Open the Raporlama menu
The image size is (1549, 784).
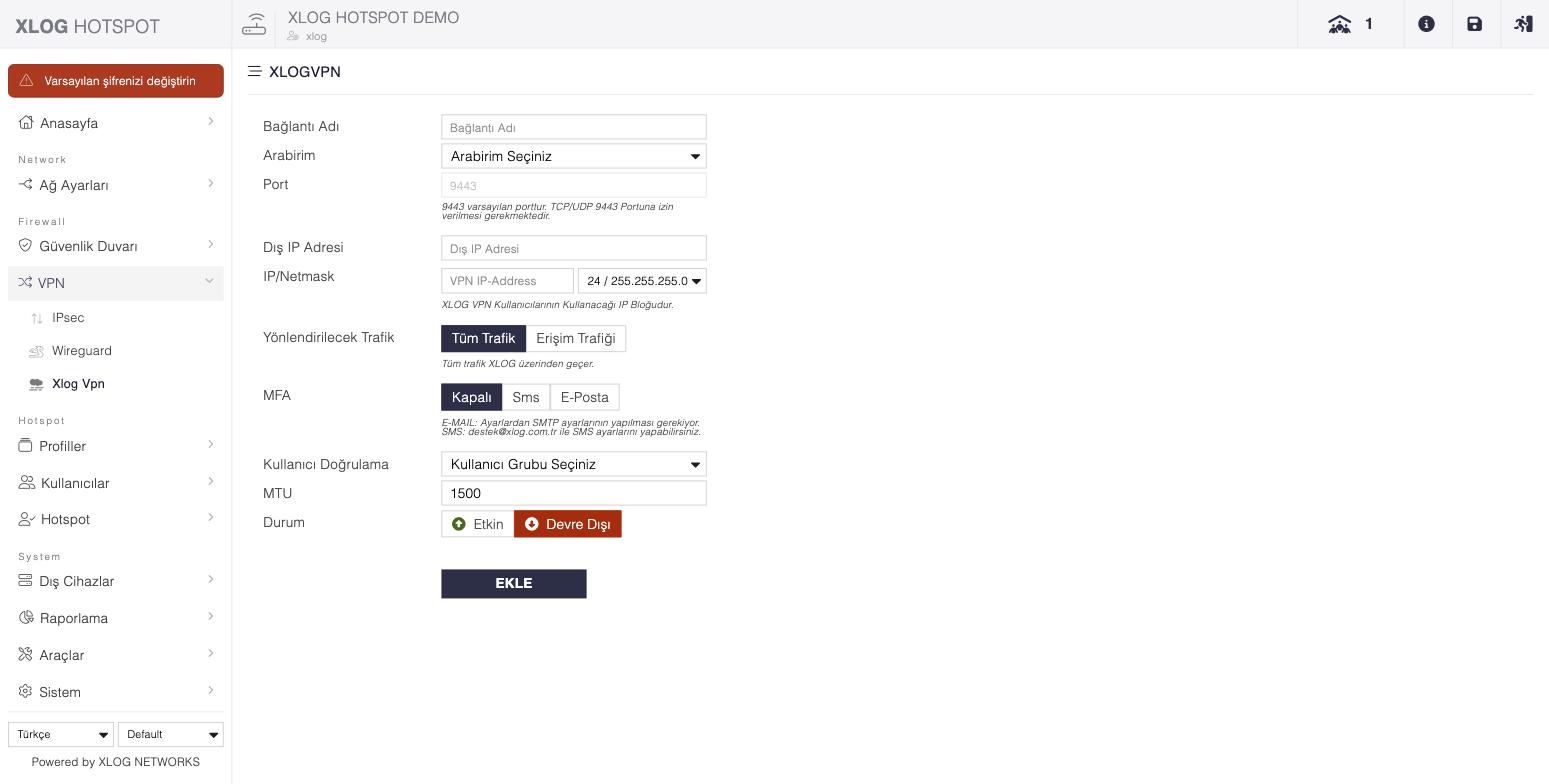click(x=116, y=618)
